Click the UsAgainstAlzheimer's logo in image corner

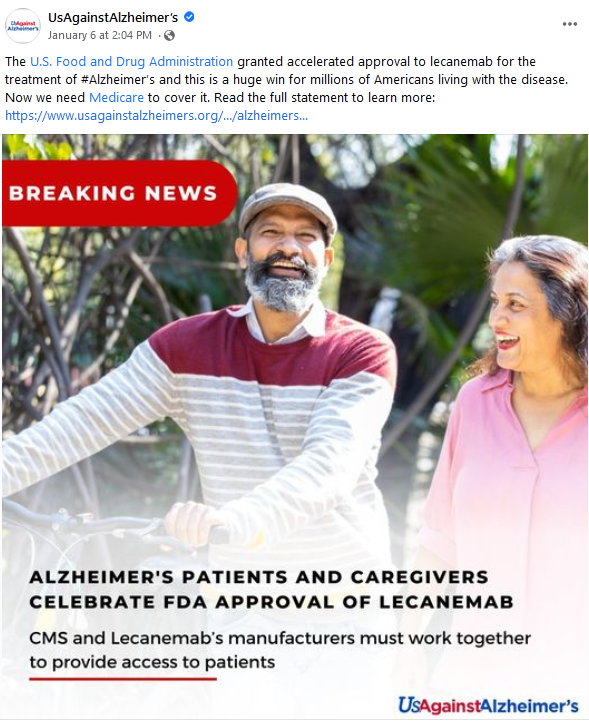click(488, 705)
